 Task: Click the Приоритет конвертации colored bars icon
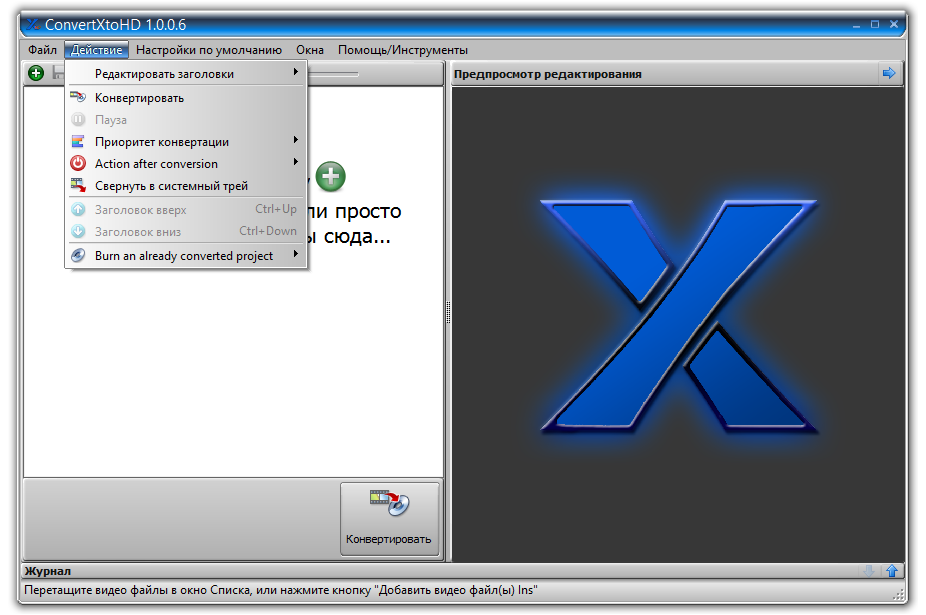(78, 141)
